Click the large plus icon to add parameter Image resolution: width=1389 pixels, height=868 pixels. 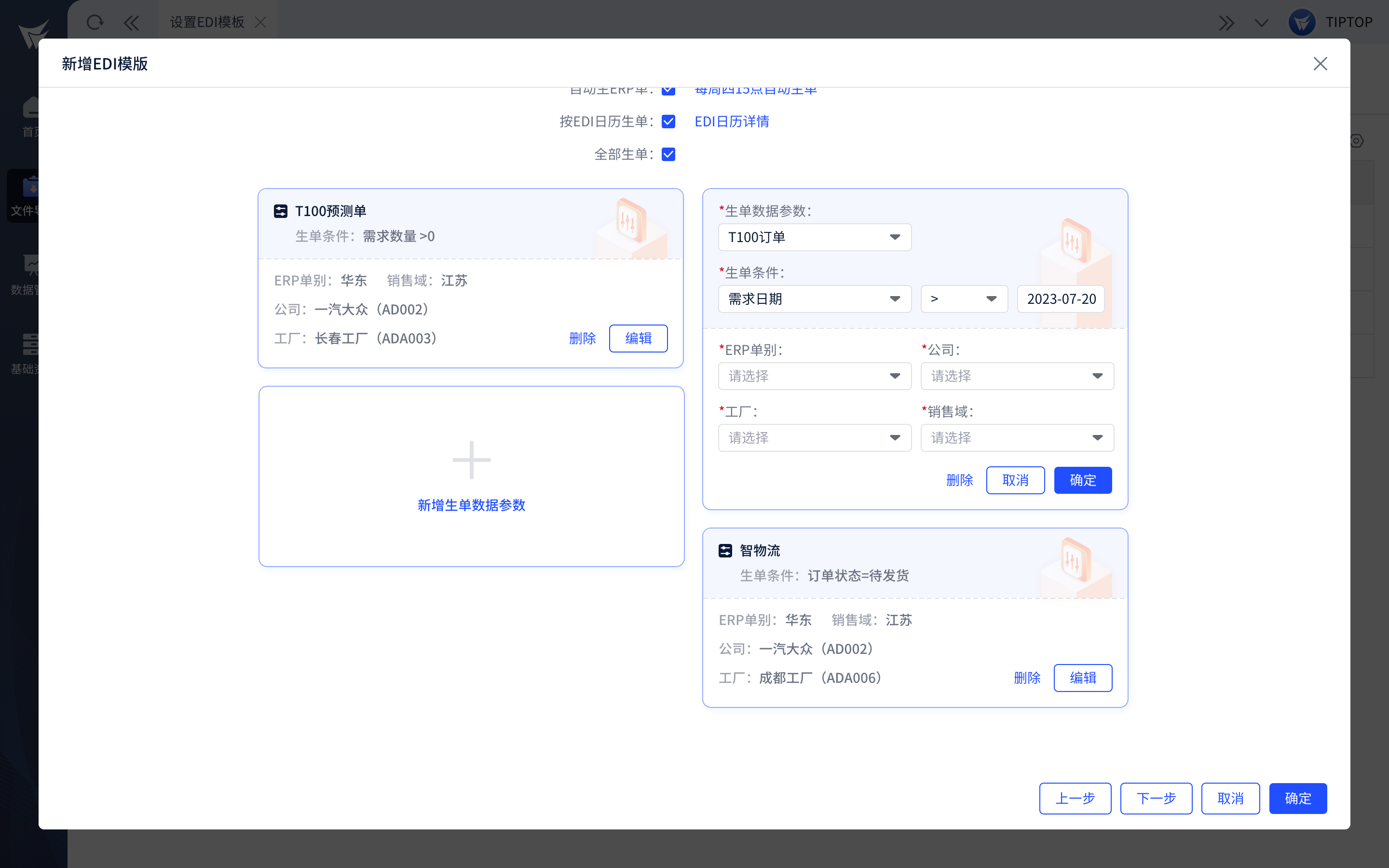[x=471, y=460]
